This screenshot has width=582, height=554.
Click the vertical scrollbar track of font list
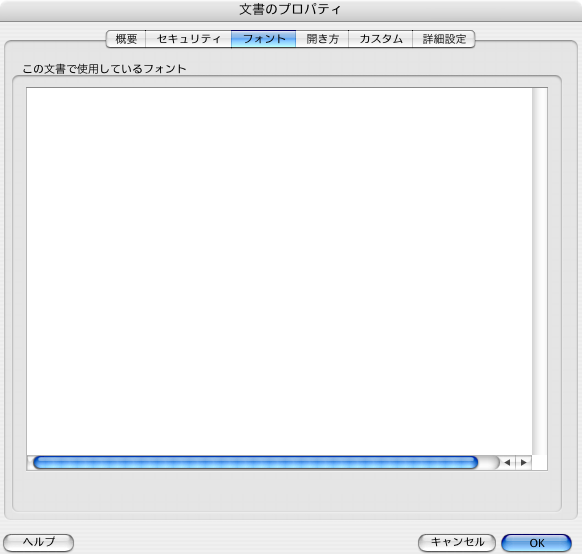539,271
